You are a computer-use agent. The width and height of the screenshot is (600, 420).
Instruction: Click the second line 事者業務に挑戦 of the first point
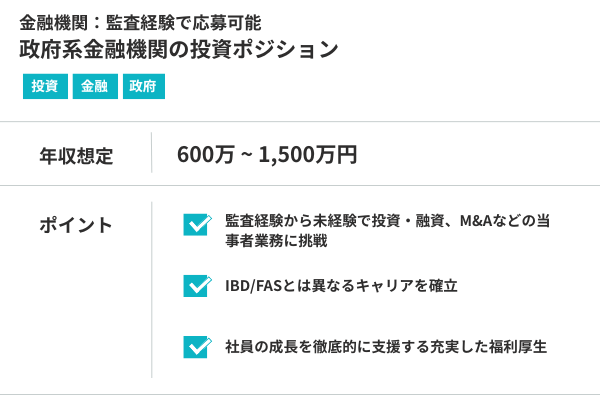point(277,241)
